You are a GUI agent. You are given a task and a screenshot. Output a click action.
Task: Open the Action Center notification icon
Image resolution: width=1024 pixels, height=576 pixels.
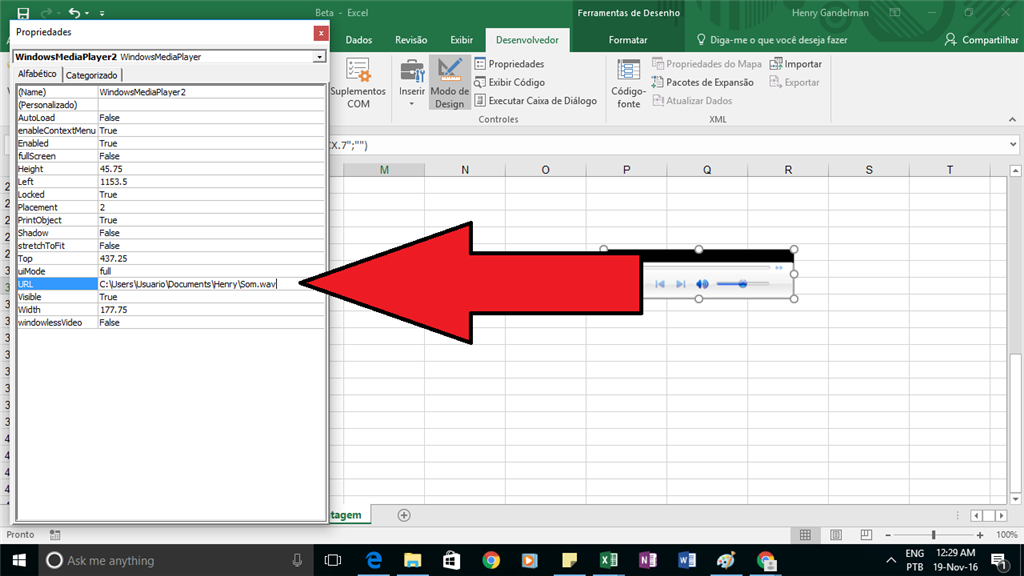tap(999, 560)
